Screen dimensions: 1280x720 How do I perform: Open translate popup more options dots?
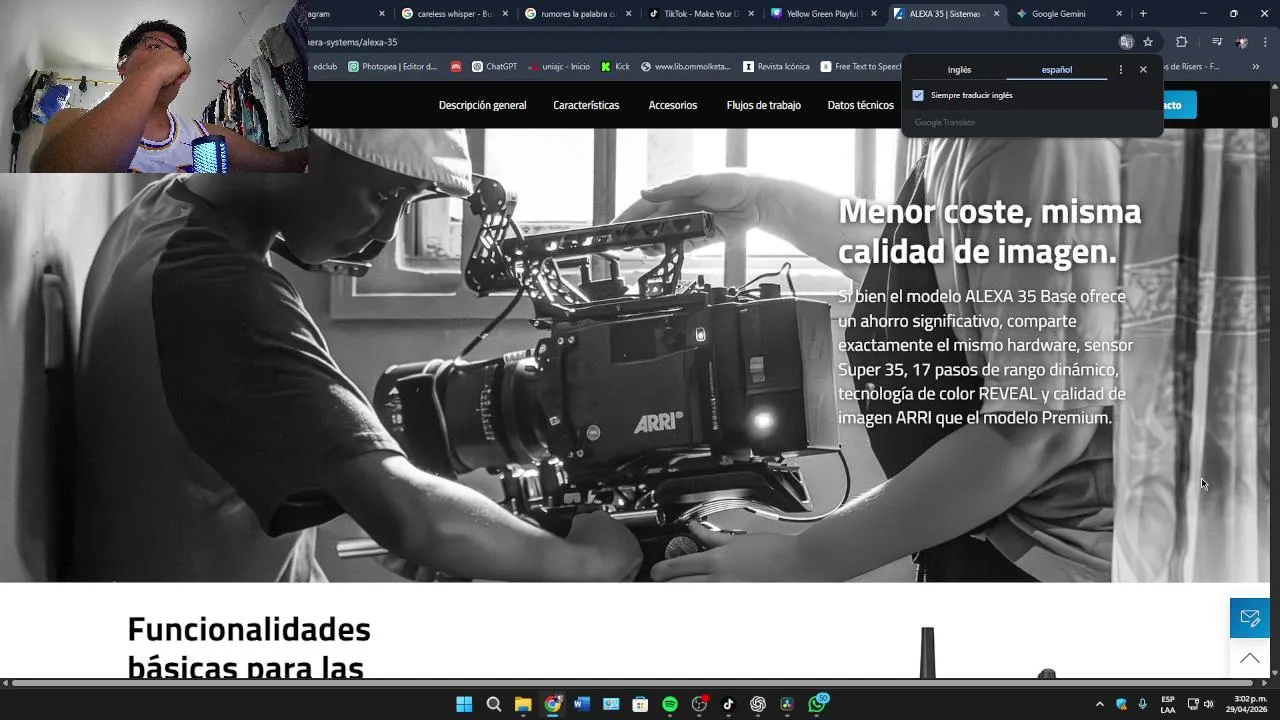[x=1120, y=70]
